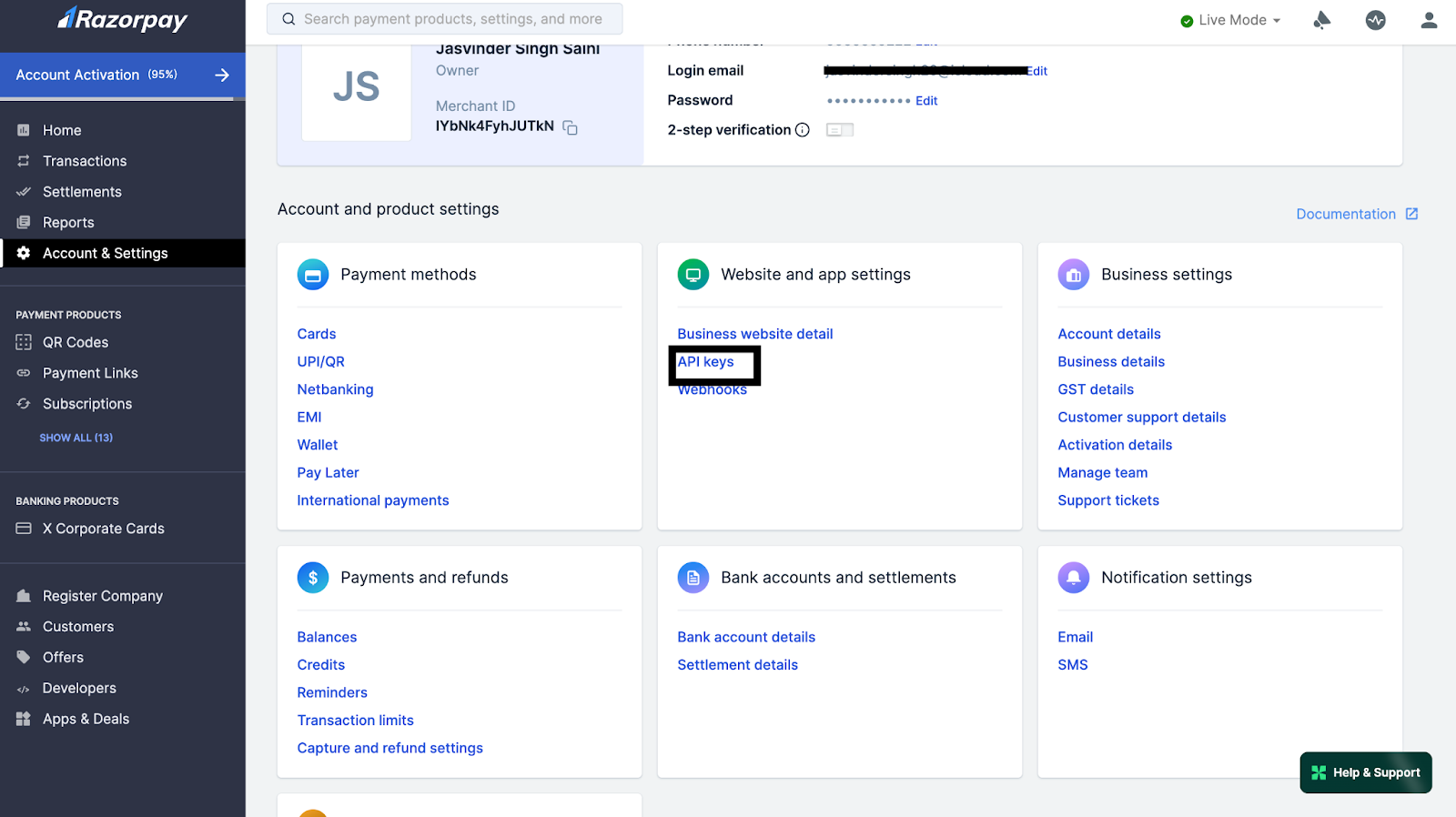Open Wallet settings

tap(318, 445)
